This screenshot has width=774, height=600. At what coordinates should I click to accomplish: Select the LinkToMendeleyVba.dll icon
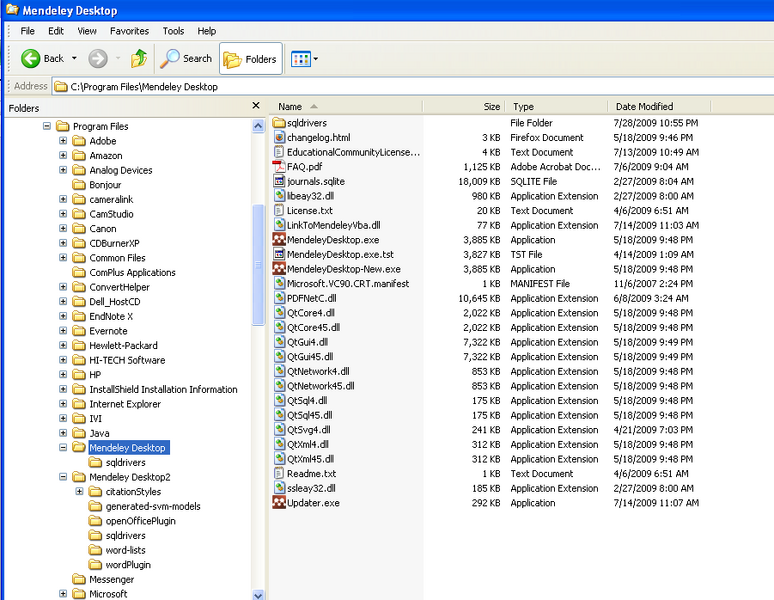(279, 225)
